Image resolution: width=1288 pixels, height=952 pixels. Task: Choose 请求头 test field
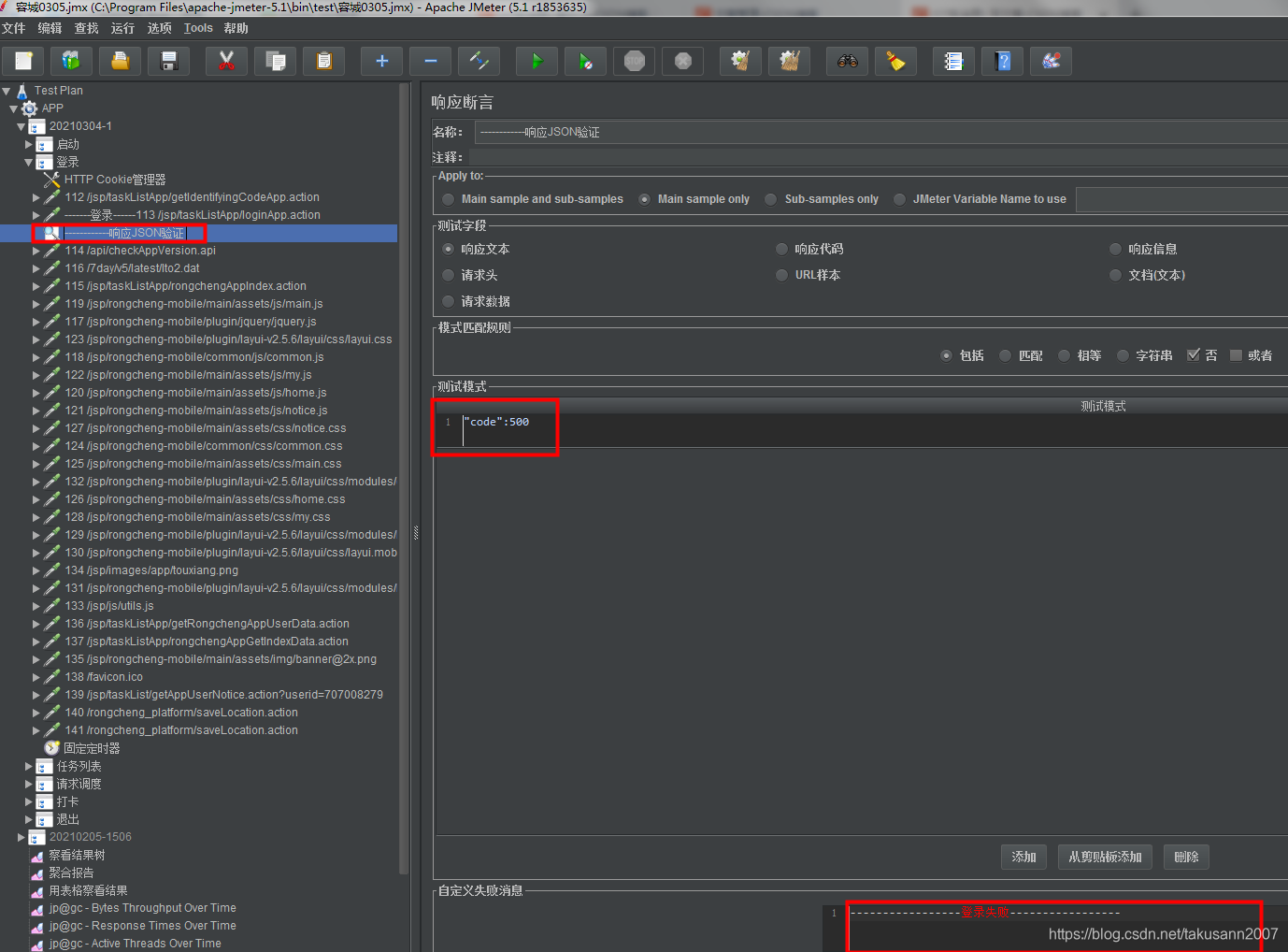pos(470,275)
